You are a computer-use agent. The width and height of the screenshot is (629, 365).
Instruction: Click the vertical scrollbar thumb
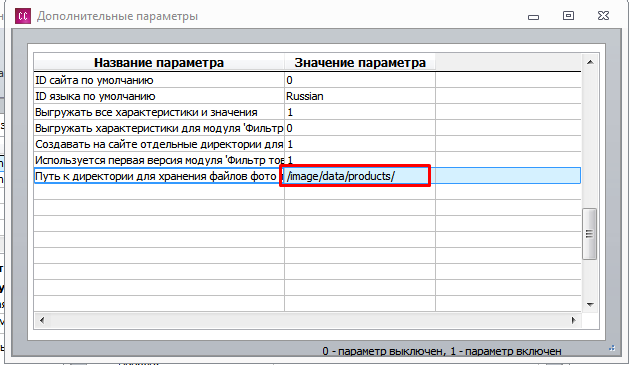589,234
